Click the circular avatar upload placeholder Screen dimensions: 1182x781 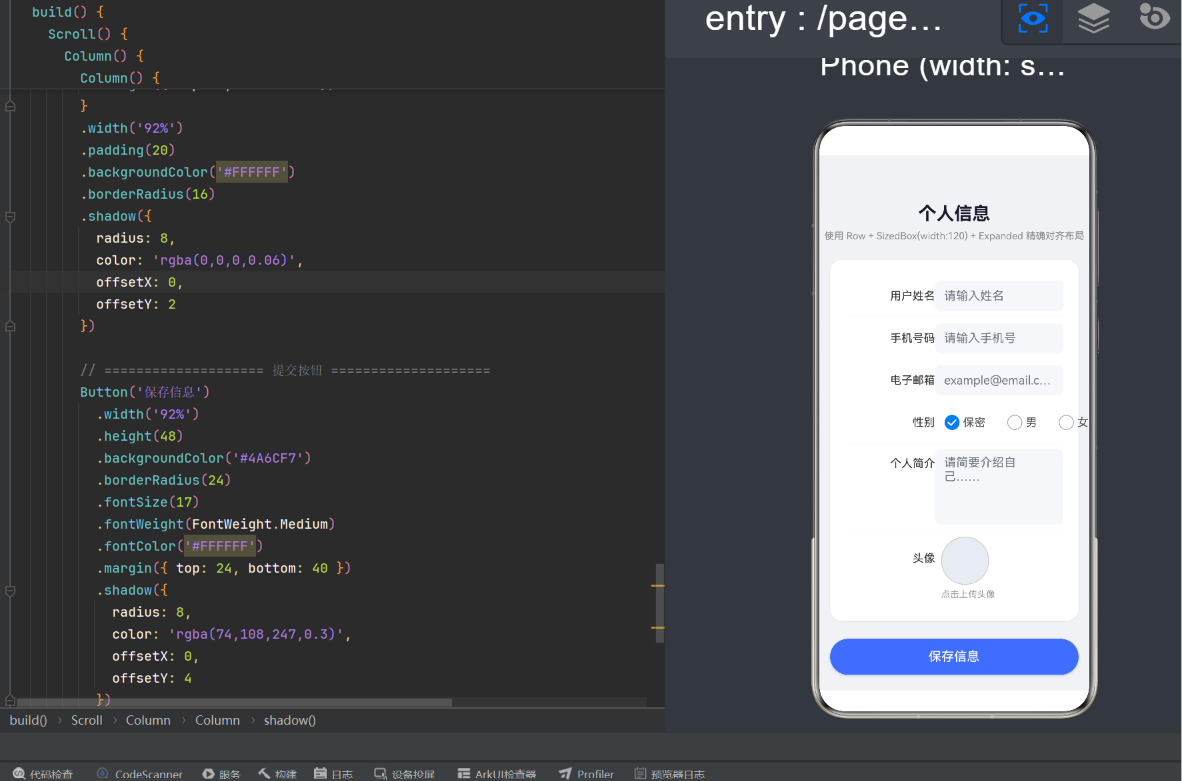click(x=965, y=561)
